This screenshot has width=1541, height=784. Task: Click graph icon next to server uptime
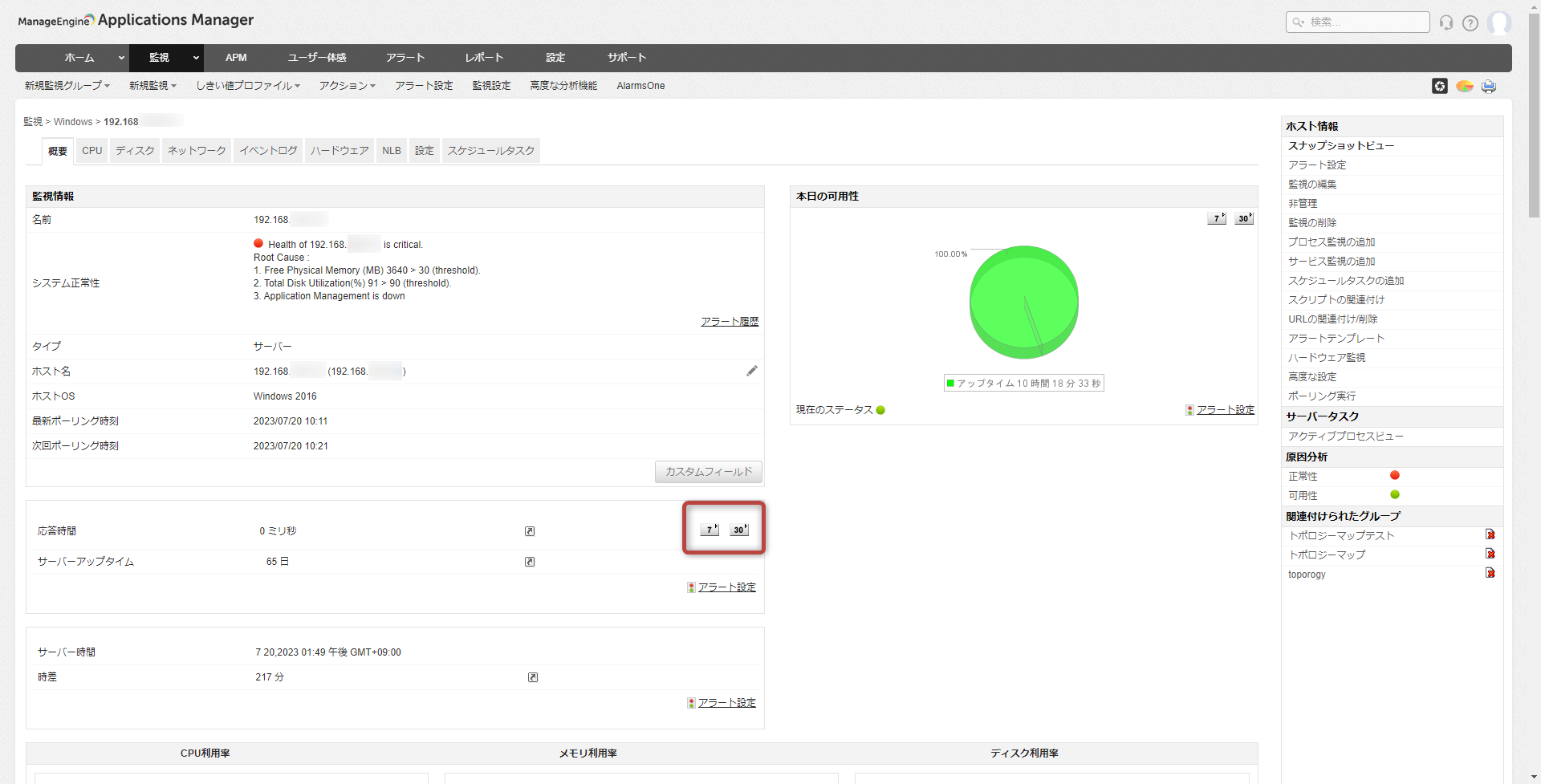[x=530, y=562]
